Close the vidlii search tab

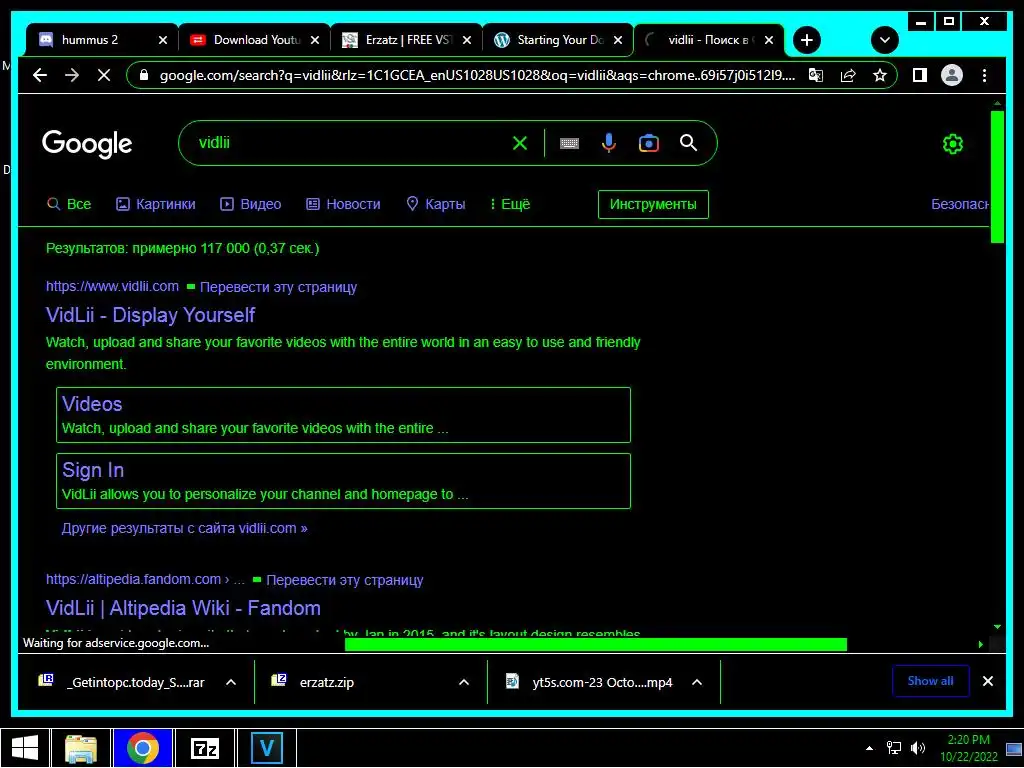pos(769,40)
